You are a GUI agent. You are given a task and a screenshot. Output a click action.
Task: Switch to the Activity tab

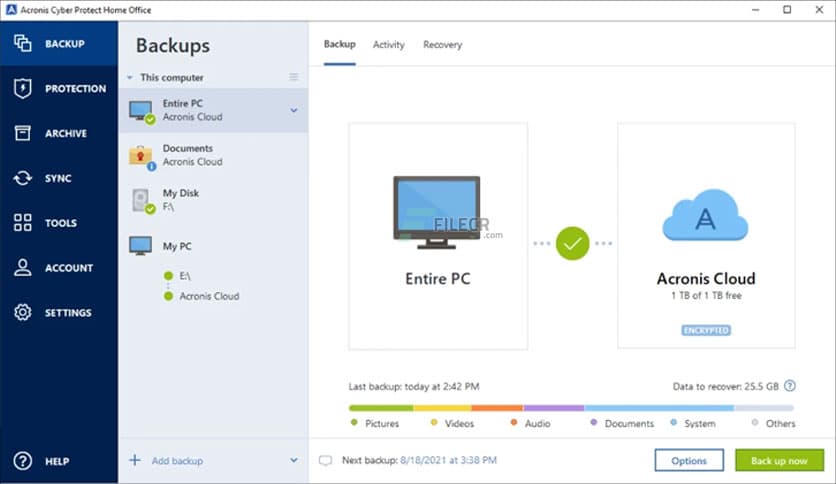pyautogui.click(x=388, y=45)
